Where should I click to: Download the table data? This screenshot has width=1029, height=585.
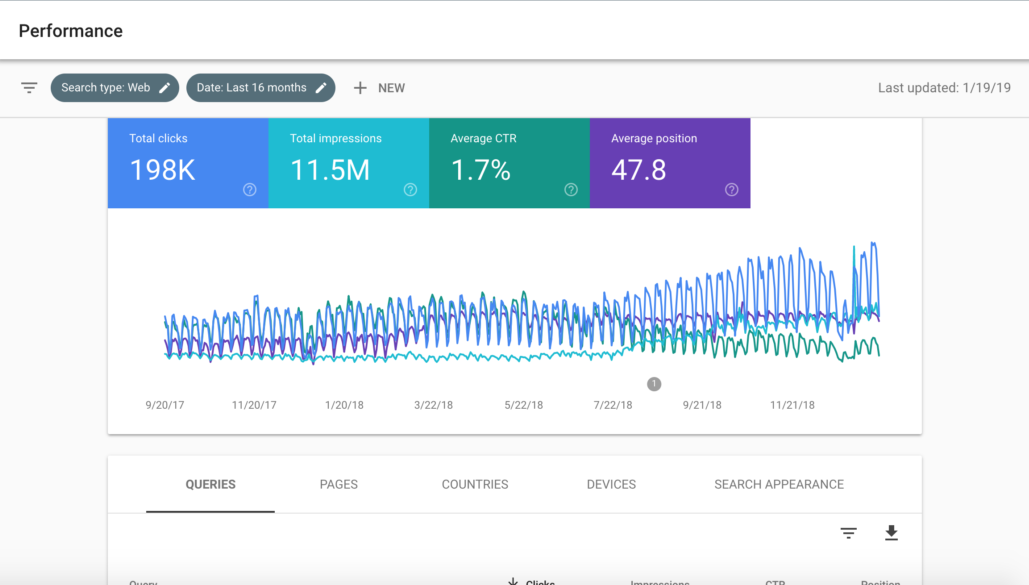coord(891,532)
